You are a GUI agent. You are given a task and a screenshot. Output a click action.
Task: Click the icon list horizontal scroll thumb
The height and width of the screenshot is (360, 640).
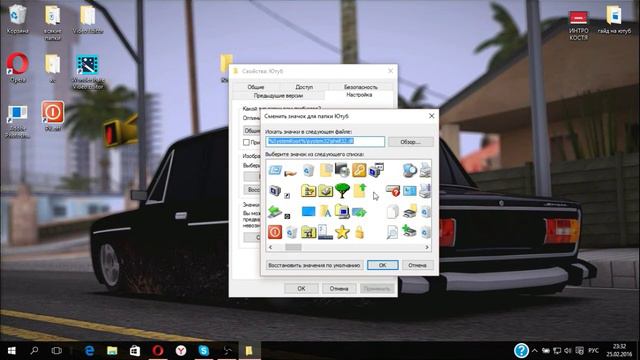[293, 247]
